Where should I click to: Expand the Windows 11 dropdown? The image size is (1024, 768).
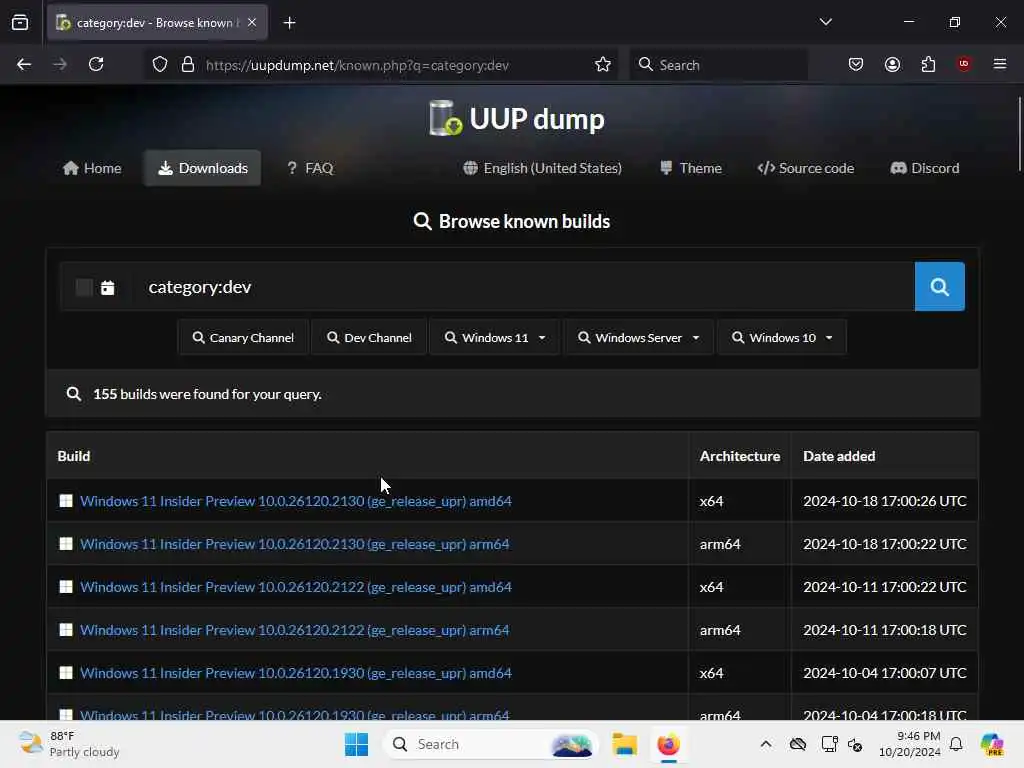coord(494,338)
